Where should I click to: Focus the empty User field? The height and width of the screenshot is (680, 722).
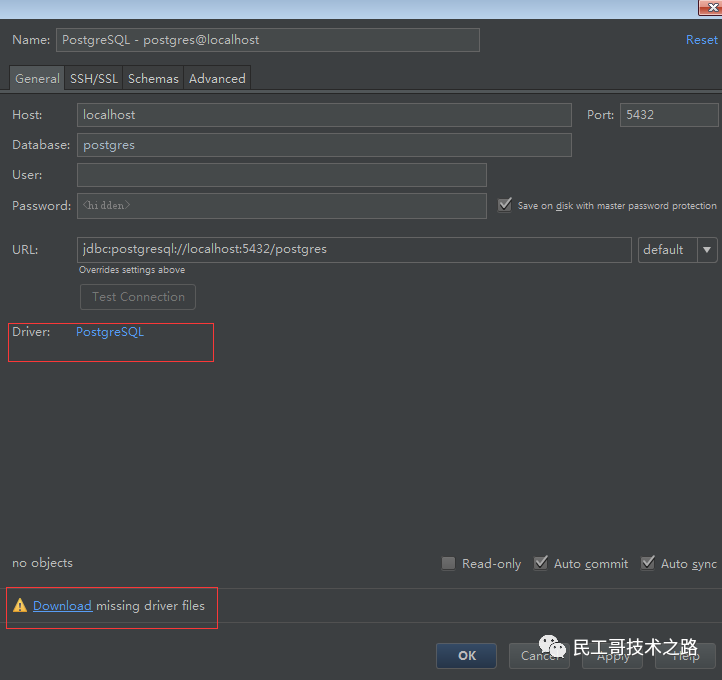click(282, 175)
